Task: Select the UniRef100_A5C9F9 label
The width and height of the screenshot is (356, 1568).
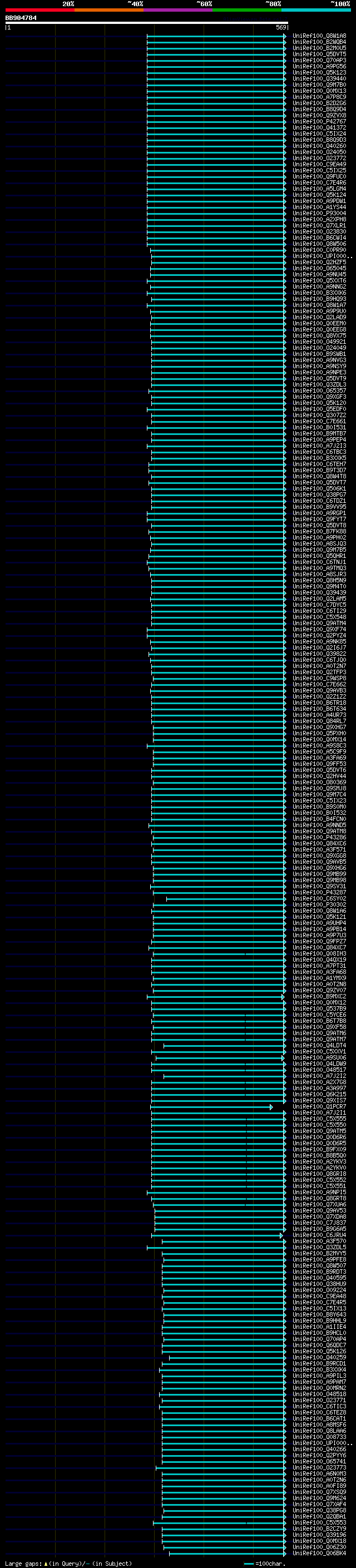Action: (319, 752)
